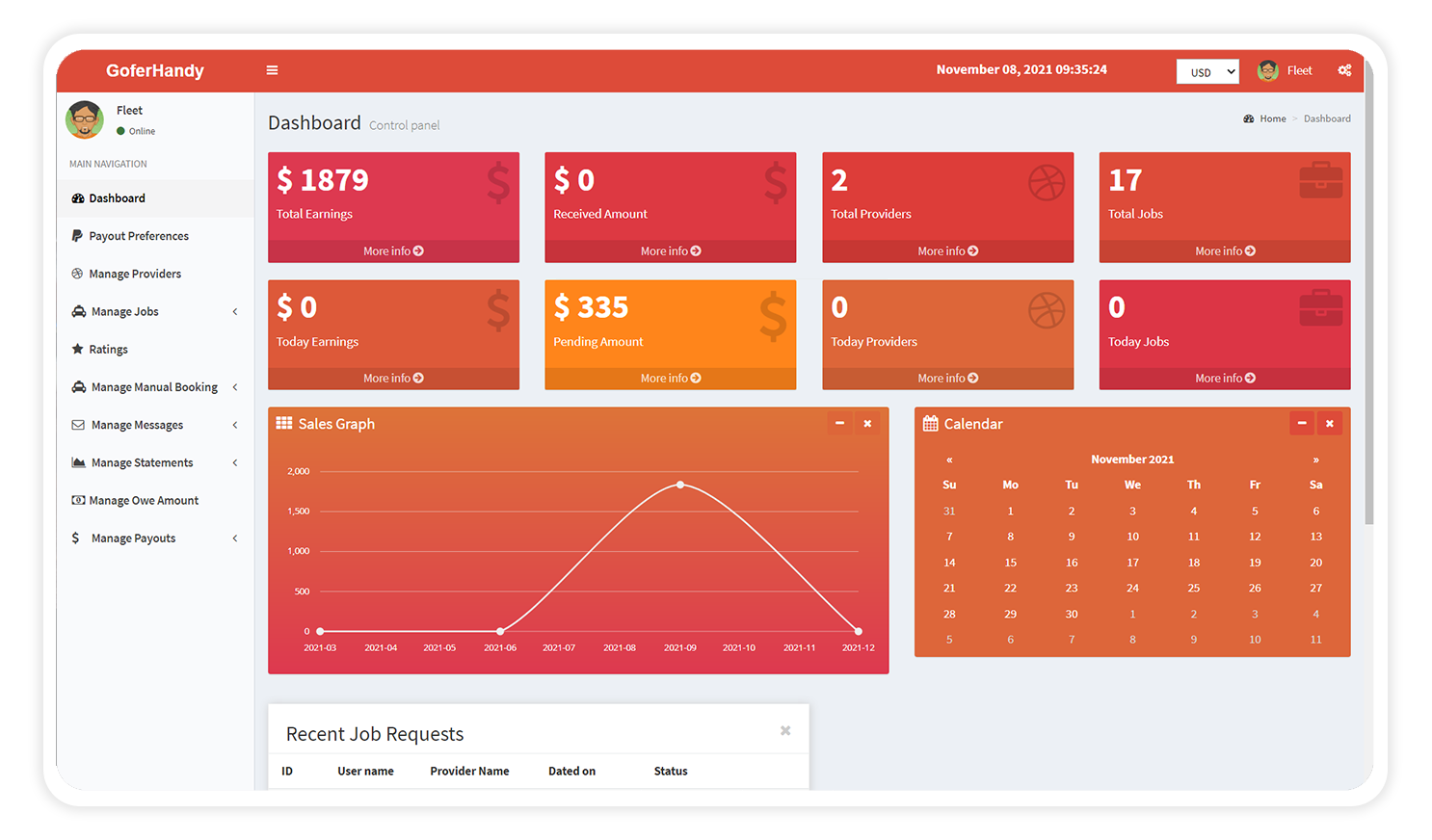Click the dollar icon on Pending Amount card

(773, 317)
